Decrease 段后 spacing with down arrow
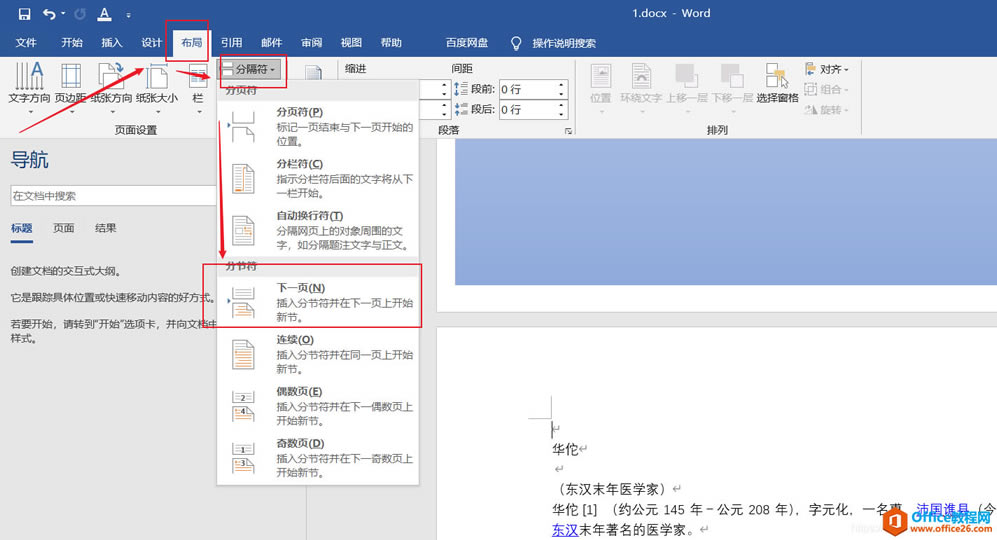 tap(561, 114)
